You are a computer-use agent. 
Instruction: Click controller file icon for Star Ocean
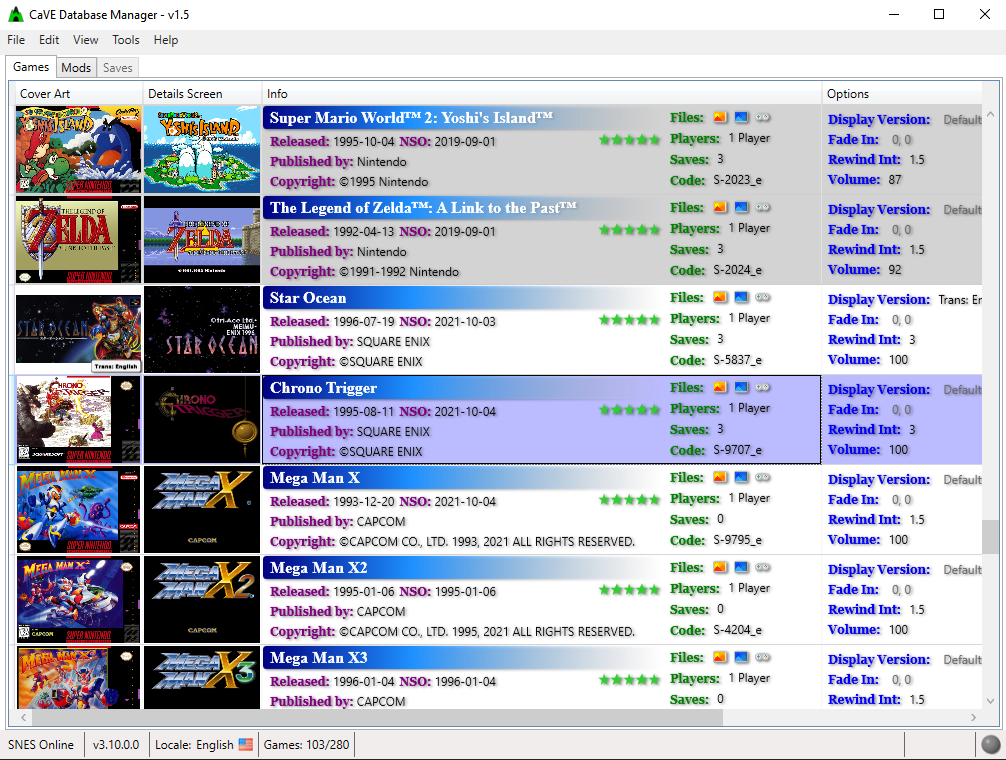762,297
